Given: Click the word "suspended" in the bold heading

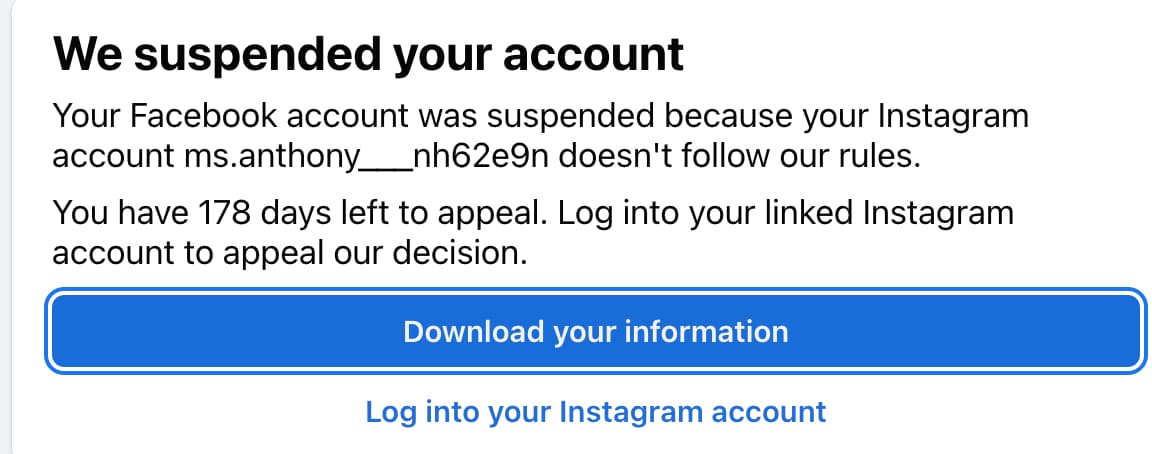Looking at the screenshot, I should tap(245, 53).
